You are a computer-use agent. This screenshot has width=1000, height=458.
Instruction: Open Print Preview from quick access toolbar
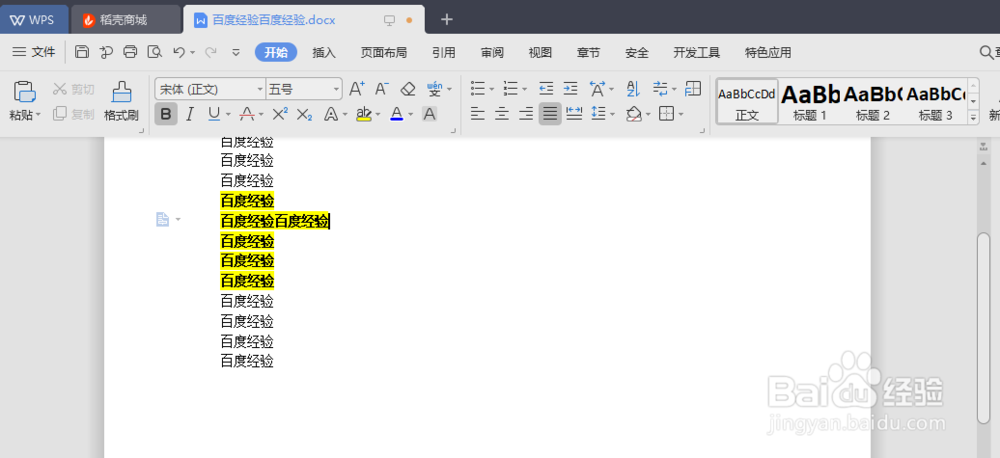[x=154, y=52]
